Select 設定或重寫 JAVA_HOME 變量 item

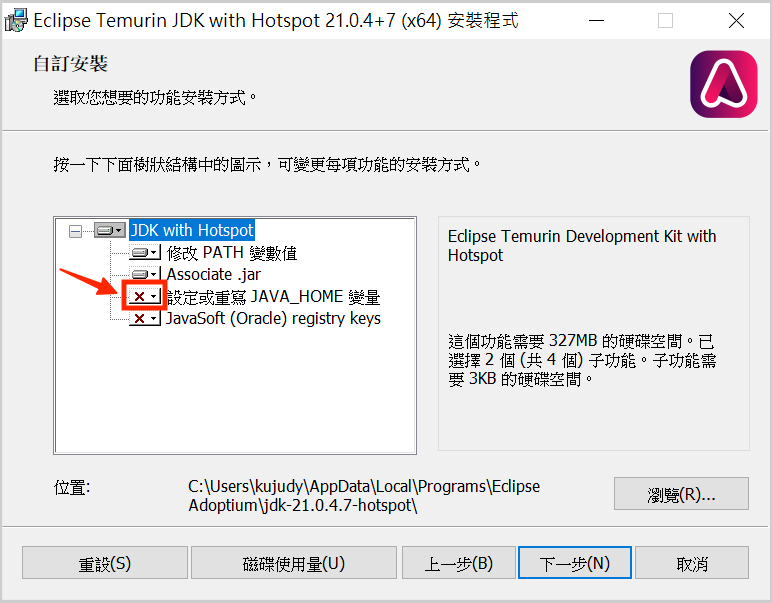pos(273,296)
